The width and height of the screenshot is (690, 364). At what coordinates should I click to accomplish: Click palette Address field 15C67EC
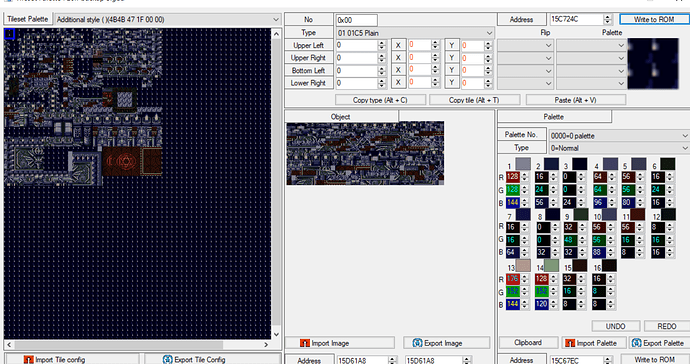(x=576, y=360)
